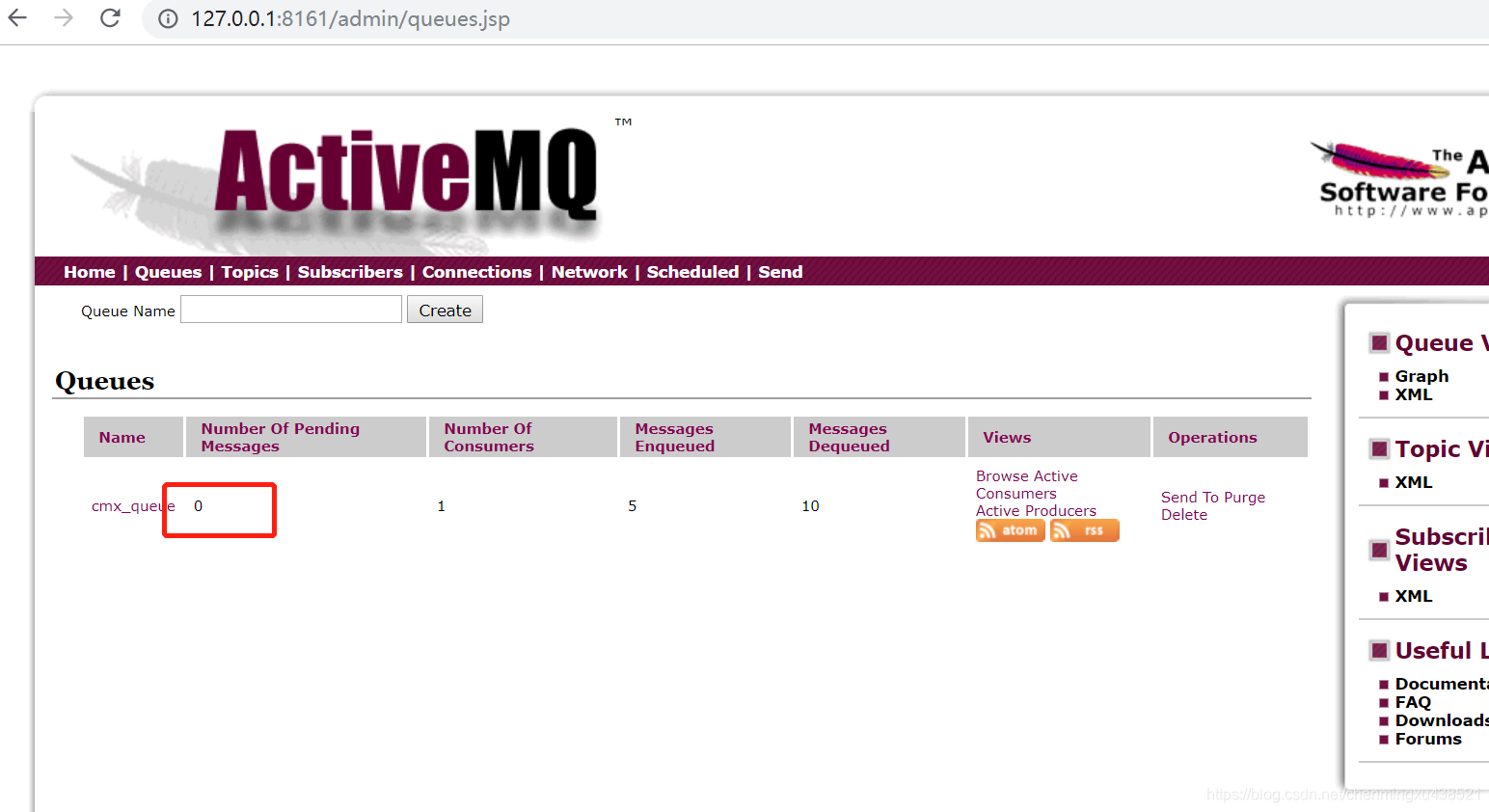Viewport: 1489px width, 812px height.
Task: Click Active Consumers link
Action: [x=1027, y=485]
